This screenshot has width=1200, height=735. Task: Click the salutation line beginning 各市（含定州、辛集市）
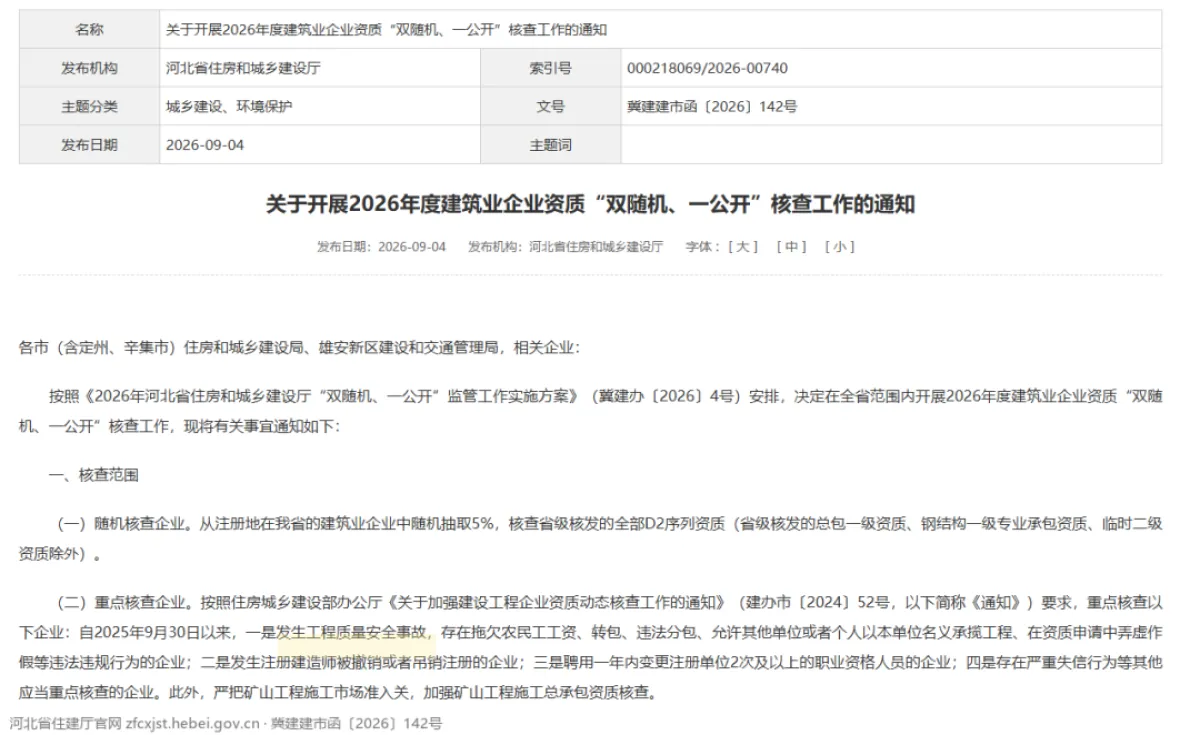(x=299, y=347)
